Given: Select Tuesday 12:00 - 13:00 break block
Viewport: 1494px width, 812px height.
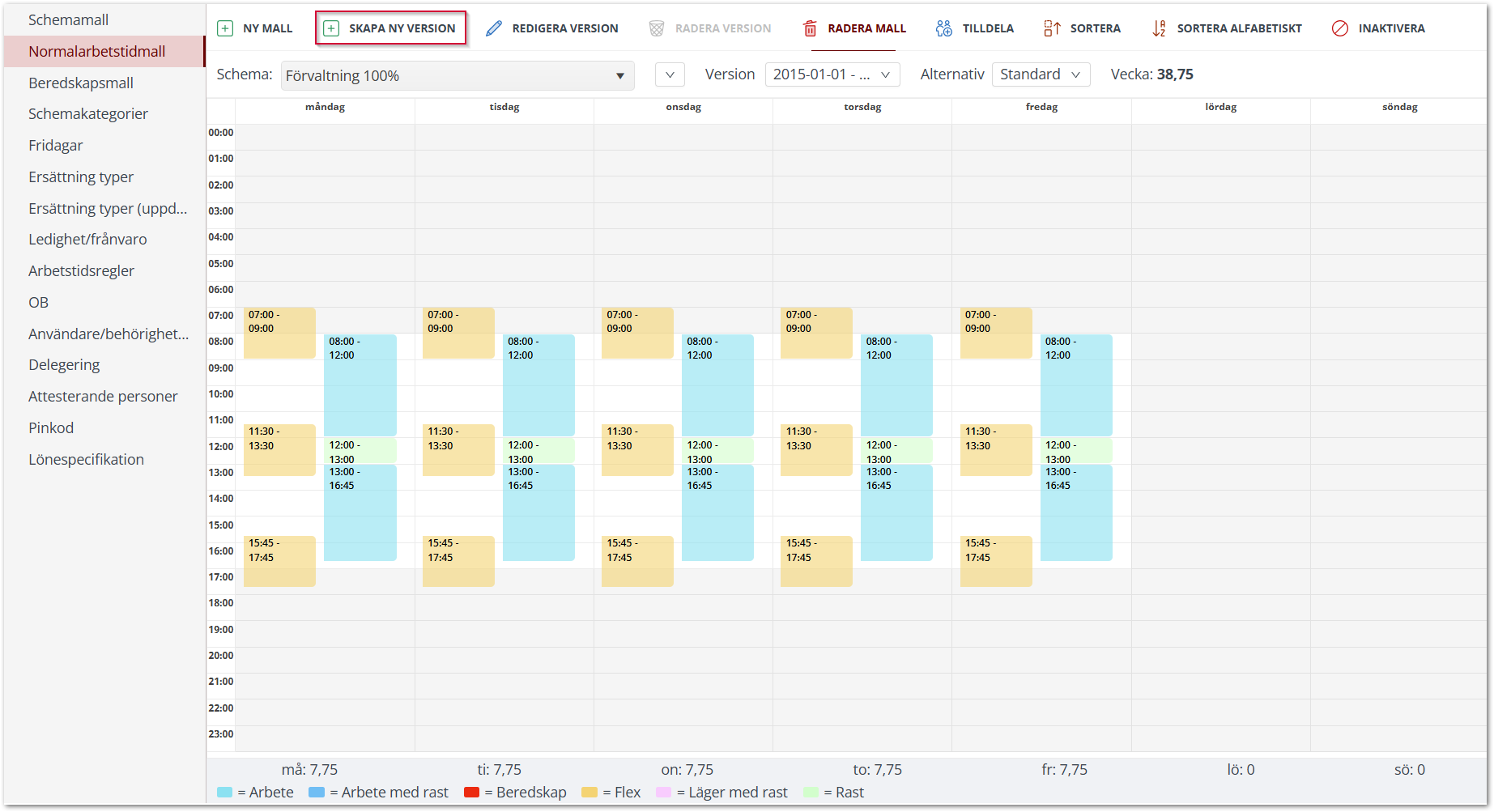Looking at the screenshot, I should tap(538, 451).
